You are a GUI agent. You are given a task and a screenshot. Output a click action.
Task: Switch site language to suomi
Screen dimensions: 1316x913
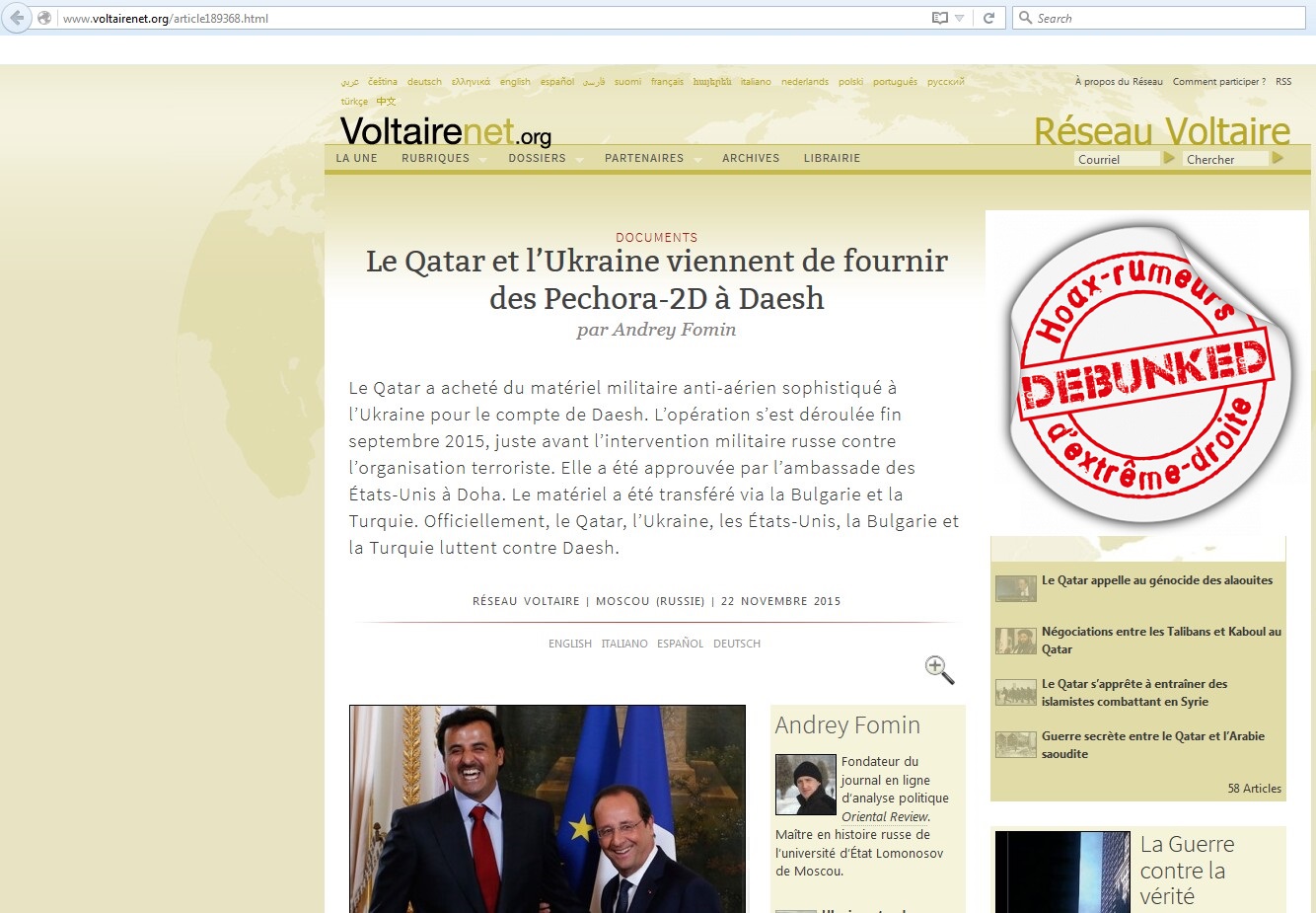pos(627,82)
